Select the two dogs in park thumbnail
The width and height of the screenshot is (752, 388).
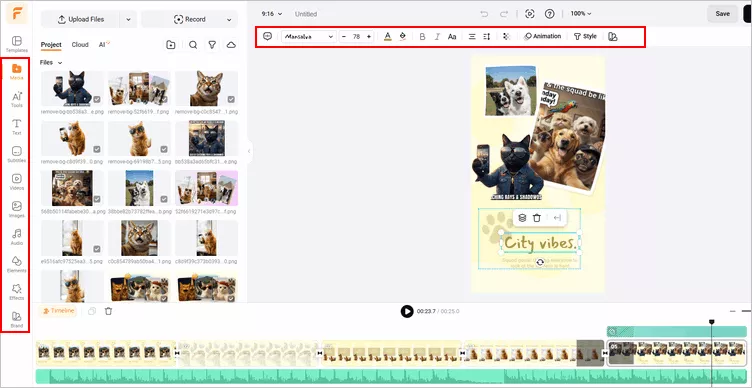[139, 188]
